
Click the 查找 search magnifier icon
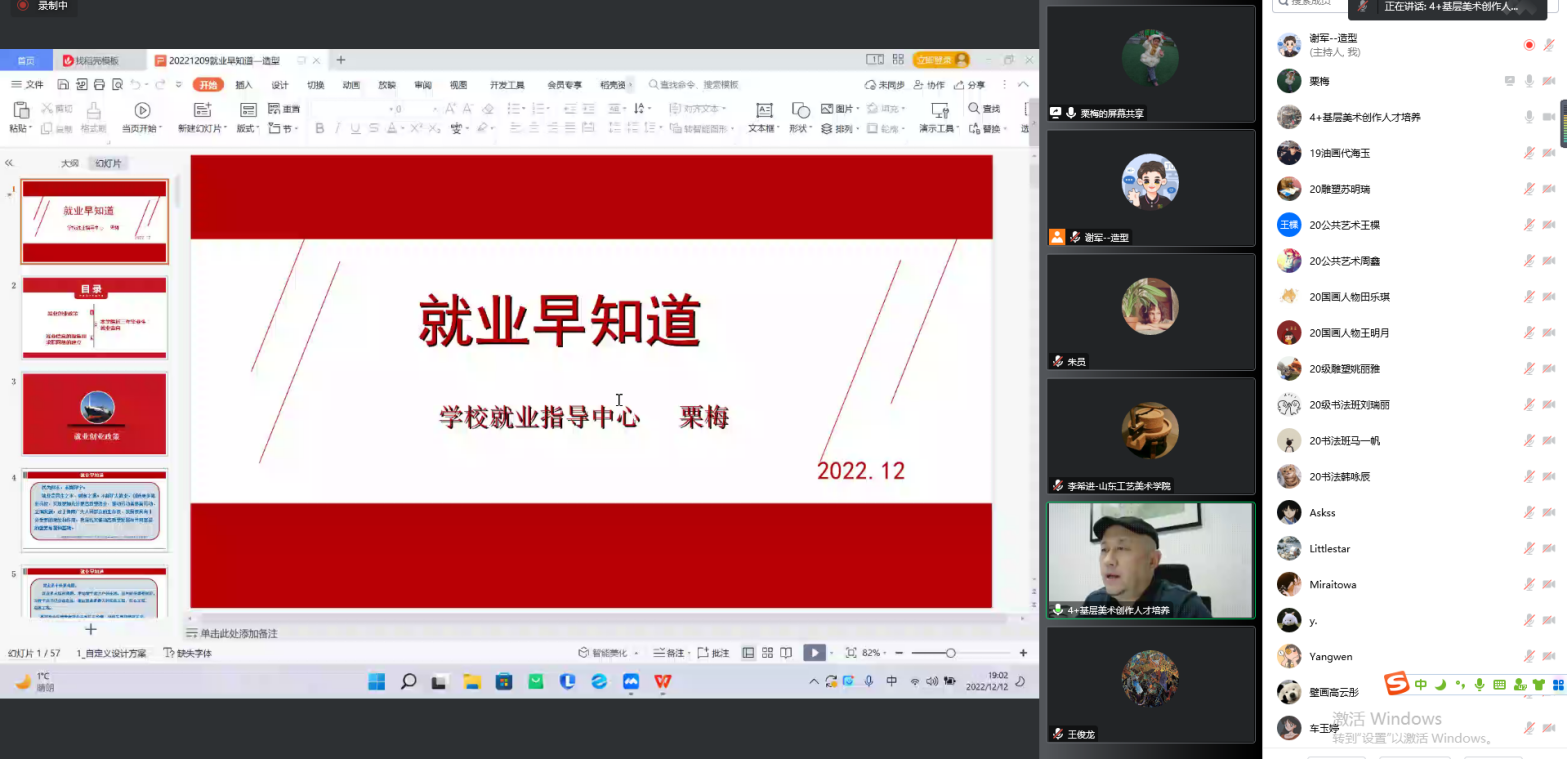coord(975,109)
